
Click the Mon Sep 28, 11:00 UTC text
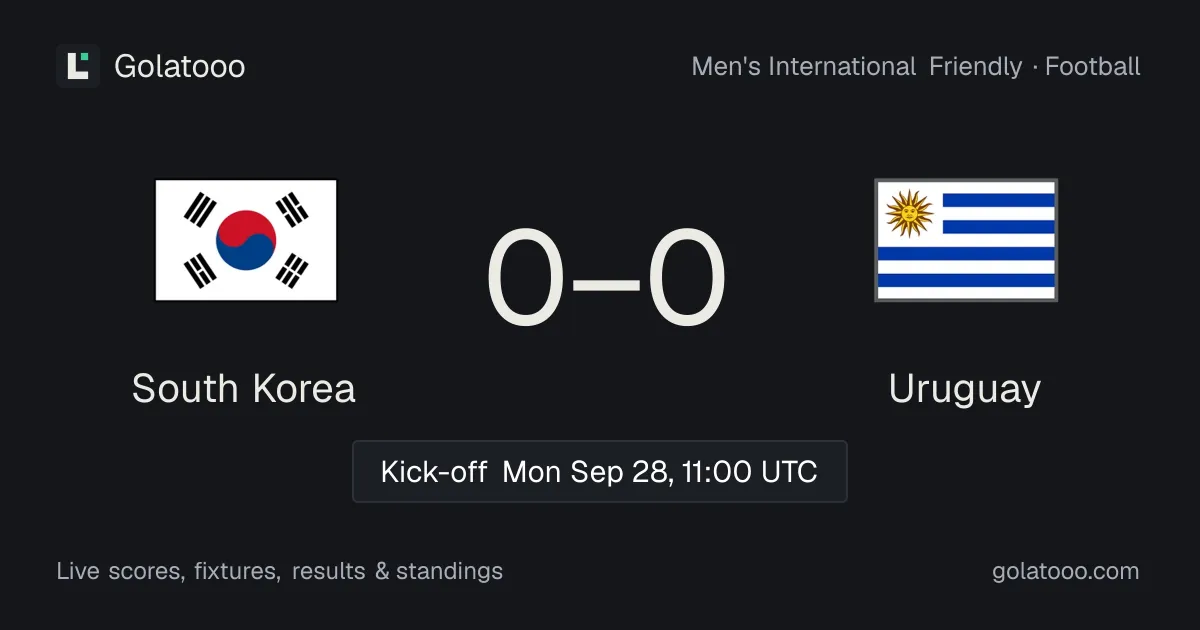tap(660, 471)
